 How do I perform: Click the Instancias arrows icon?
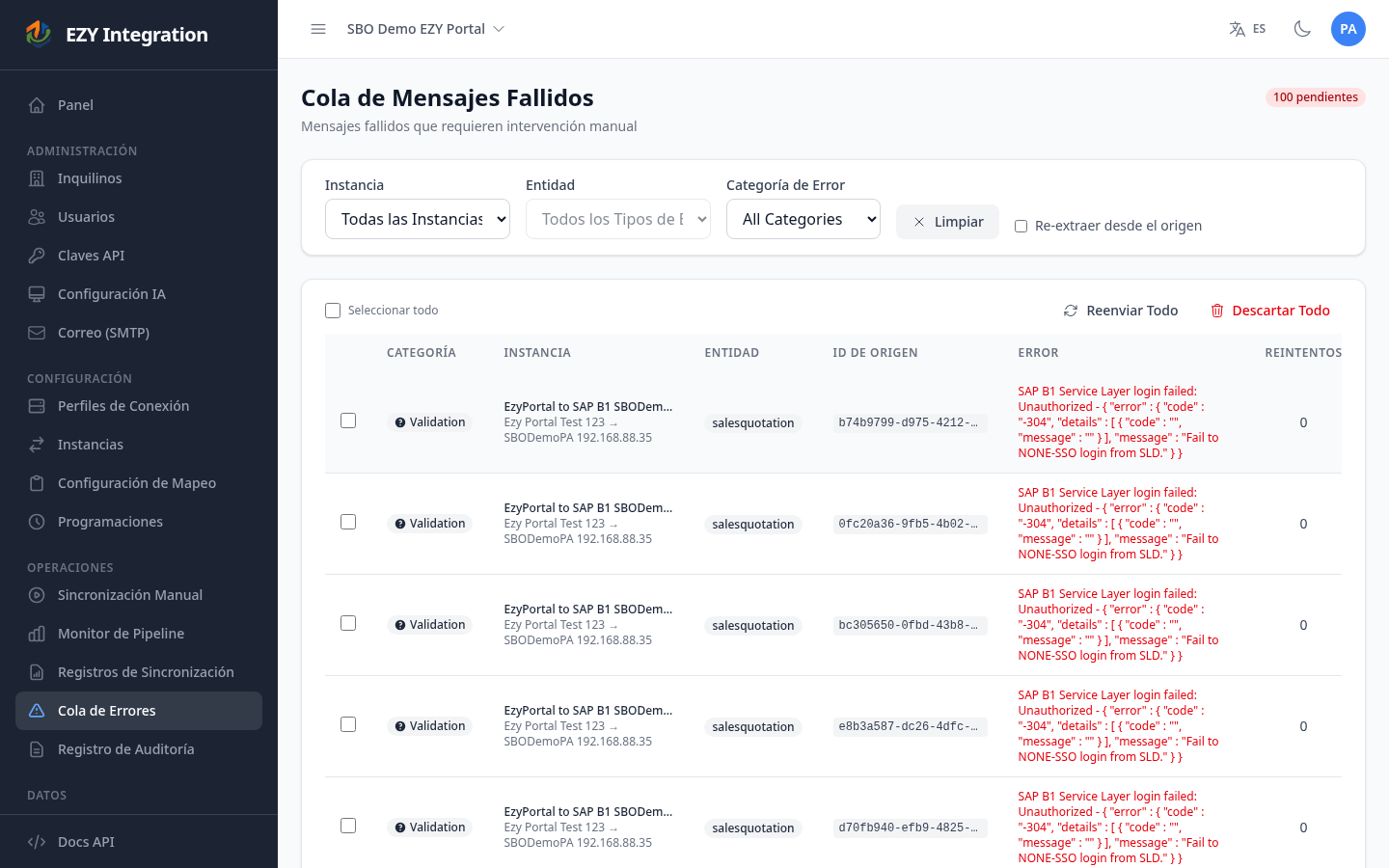click(37, 445)
